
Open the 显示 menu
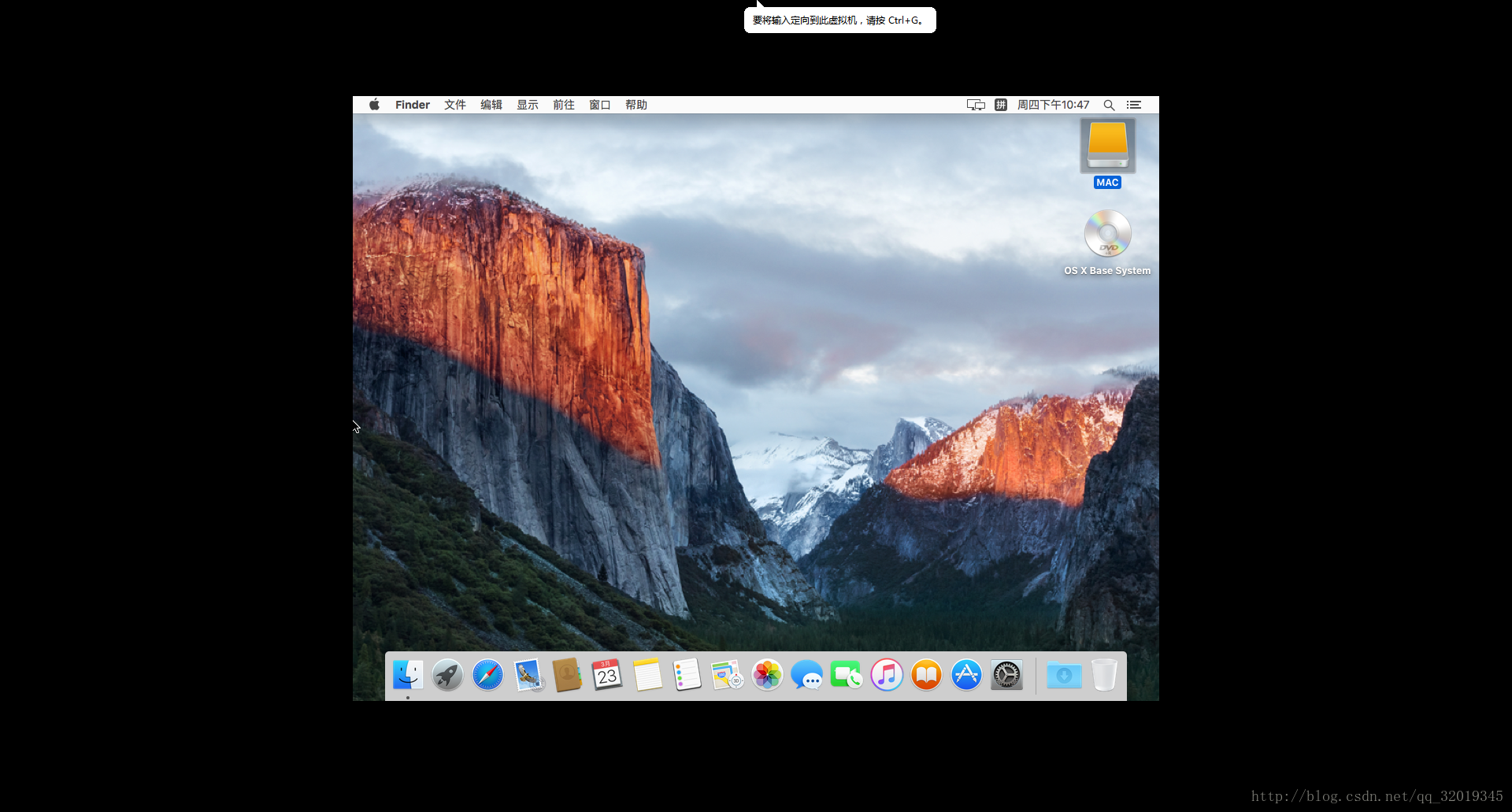(x=528, y=105)
